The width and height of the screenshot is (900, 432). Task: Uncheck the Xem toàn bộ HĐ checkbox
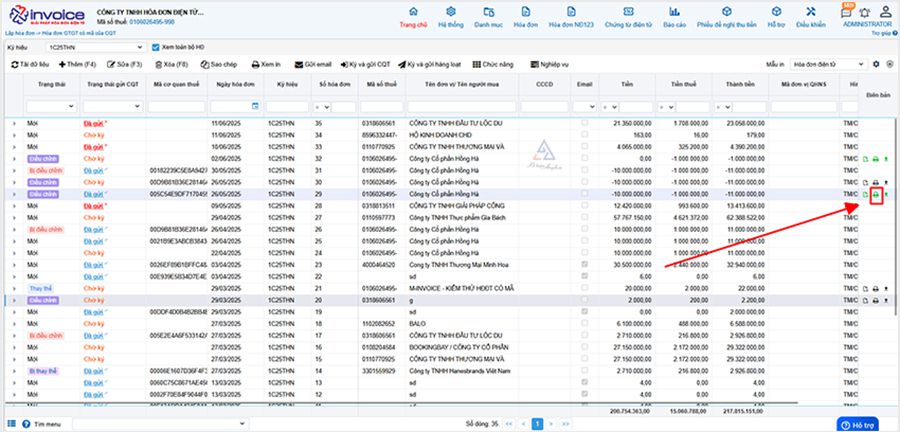156,47
